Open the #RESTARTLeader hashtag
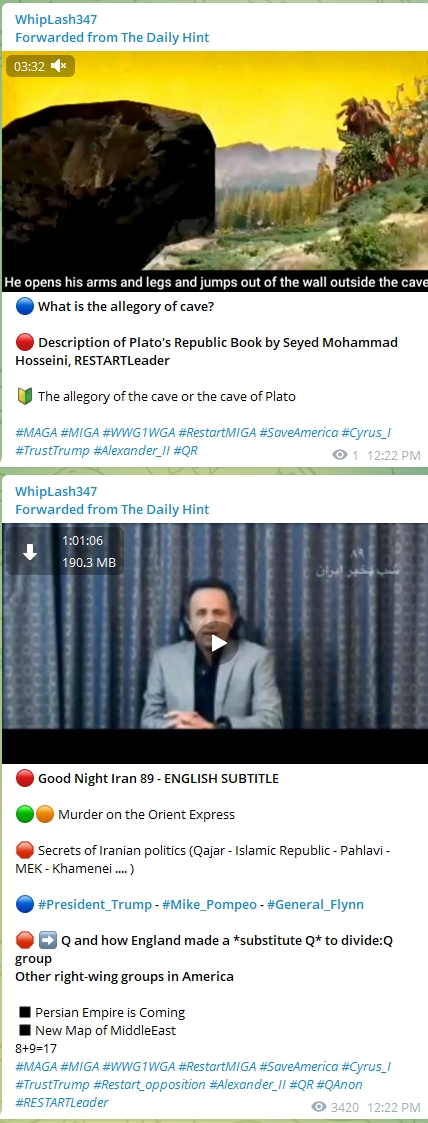Image resolution: width=428 pixels, height=1123 pixels. click(x=62, y=1102)
